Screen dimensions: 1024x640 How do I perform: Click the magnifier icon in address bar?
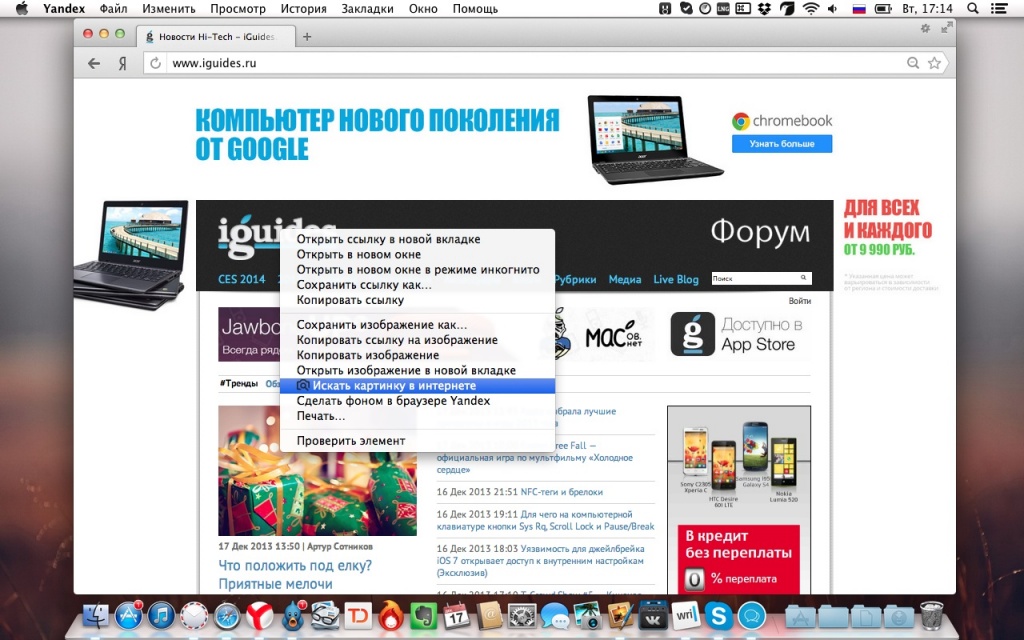click(913, 63)
